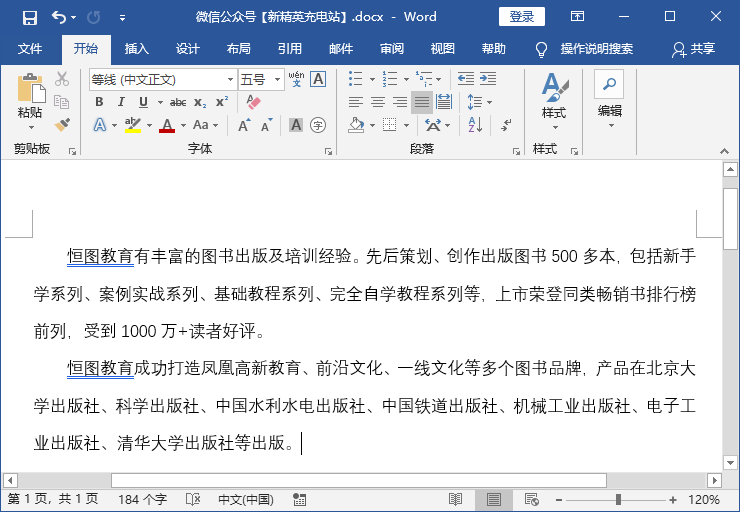
Task: Apply yellow text highlight color
Action: tap(133, 125)
